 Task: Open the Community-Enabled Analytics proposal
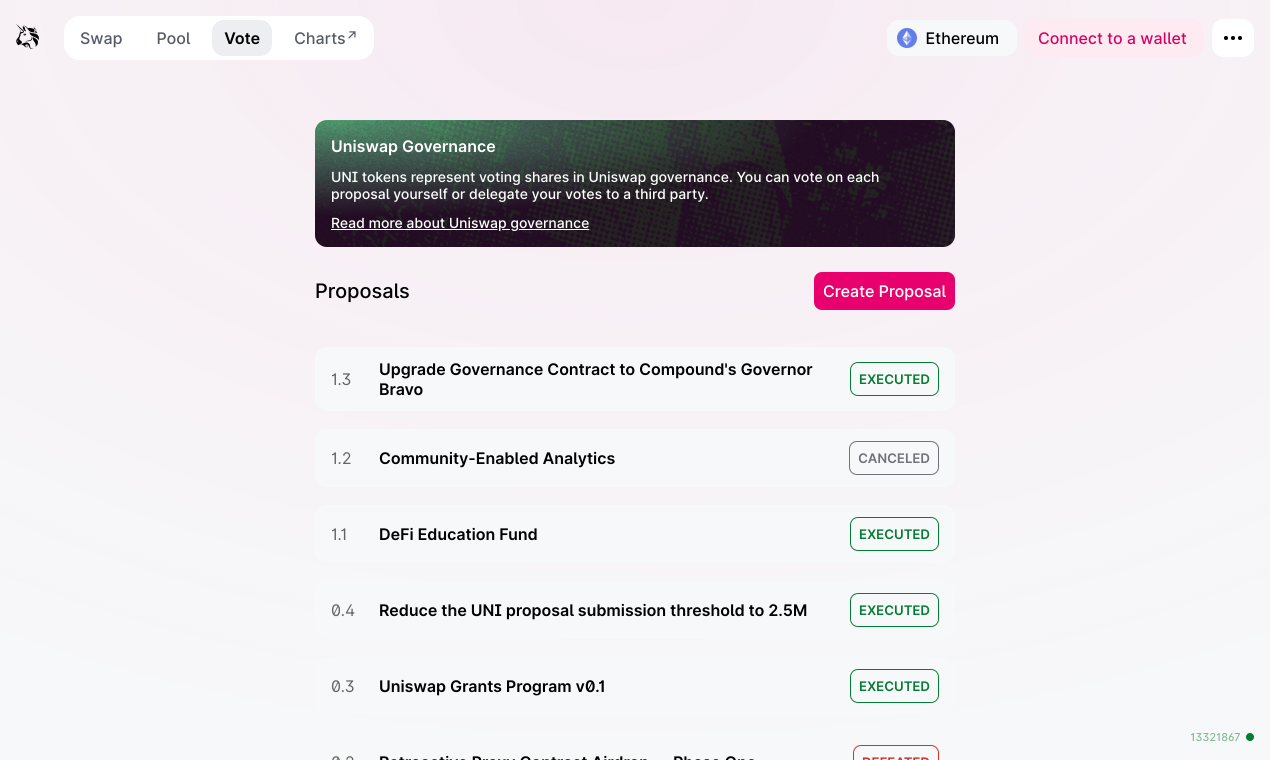[x=497, y=458]
